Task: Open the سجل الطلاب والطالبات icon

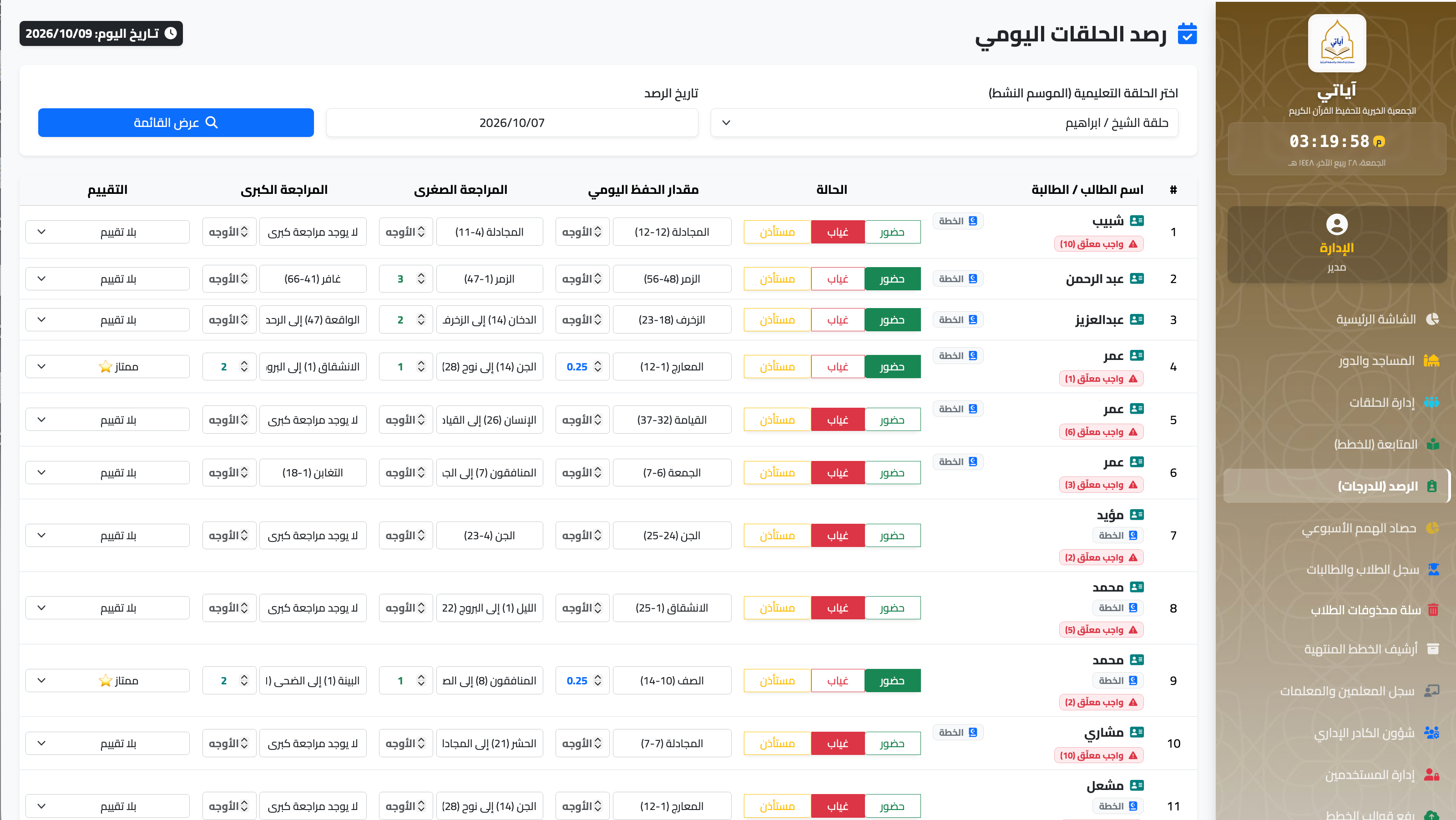Action: point(1433,569)
